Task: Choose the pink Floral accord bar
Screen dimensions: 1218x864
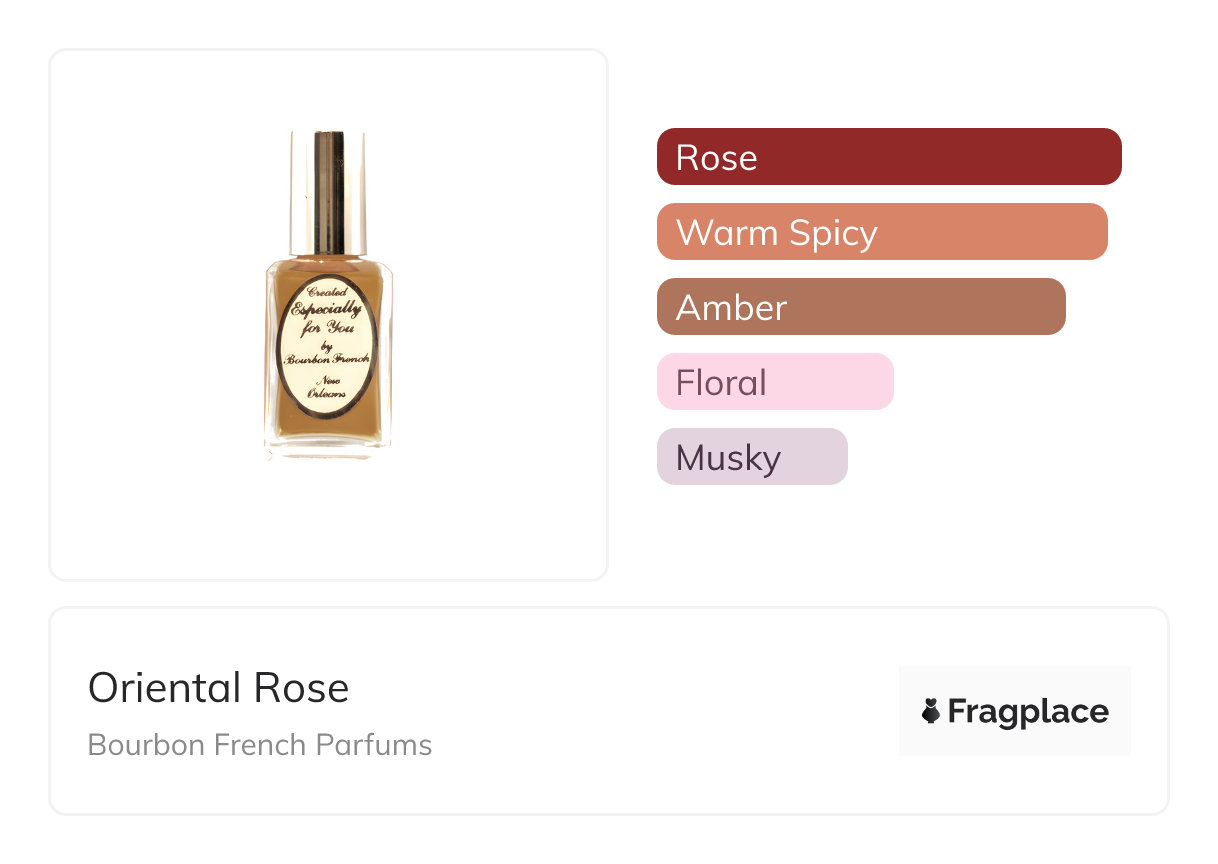Action: coord(774,382)
